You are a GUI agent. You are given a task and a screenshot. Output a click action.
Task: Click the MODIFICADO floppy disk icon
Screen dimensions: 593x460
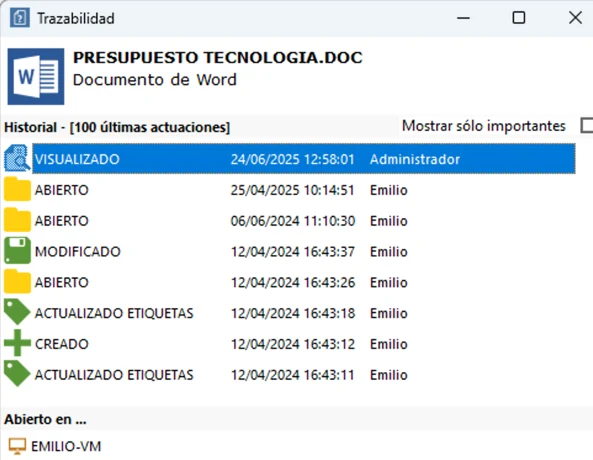pos(17,250)
